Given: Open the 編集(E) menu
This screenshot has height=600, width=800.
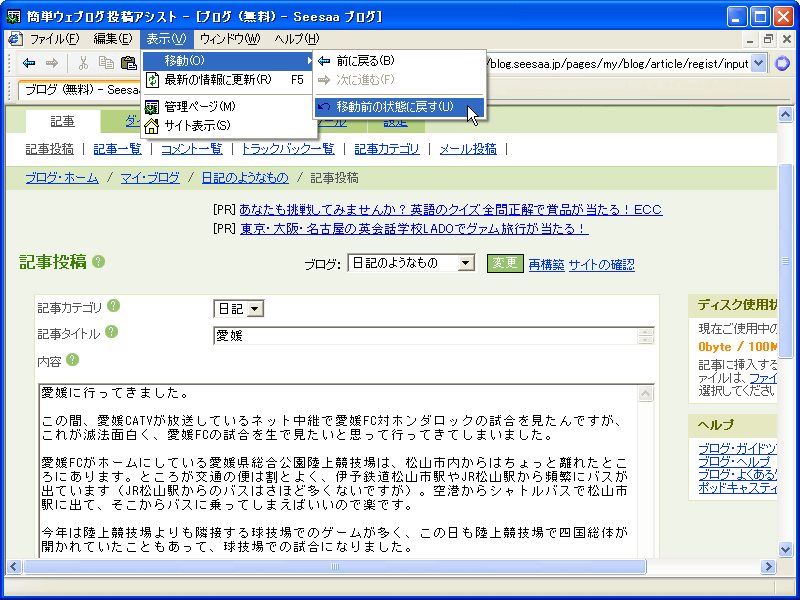Looking at the screenshot, I should click(x=113, y=39).
